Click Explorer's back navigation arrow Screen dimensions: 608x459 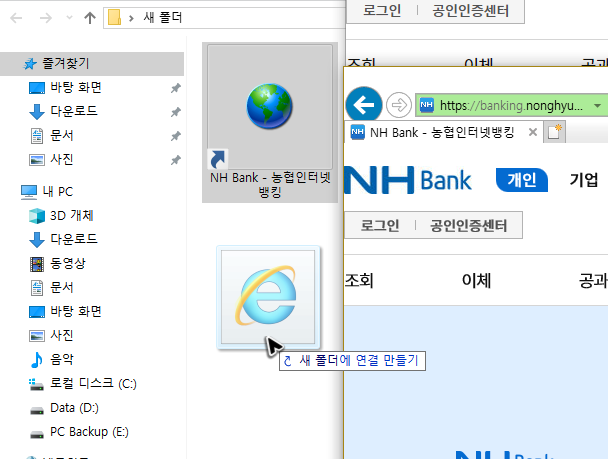click(x=16, y=18)
